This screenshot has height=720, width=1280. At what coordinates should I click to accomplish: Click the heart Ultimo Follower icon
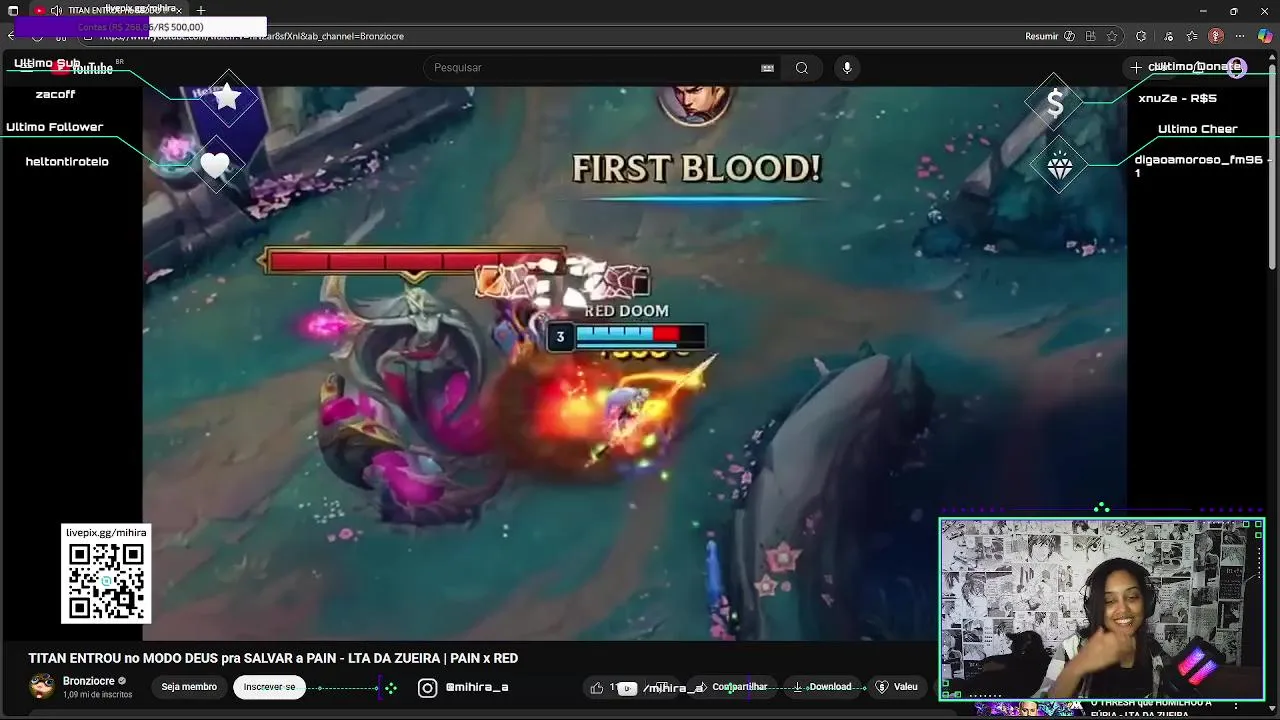215,166
